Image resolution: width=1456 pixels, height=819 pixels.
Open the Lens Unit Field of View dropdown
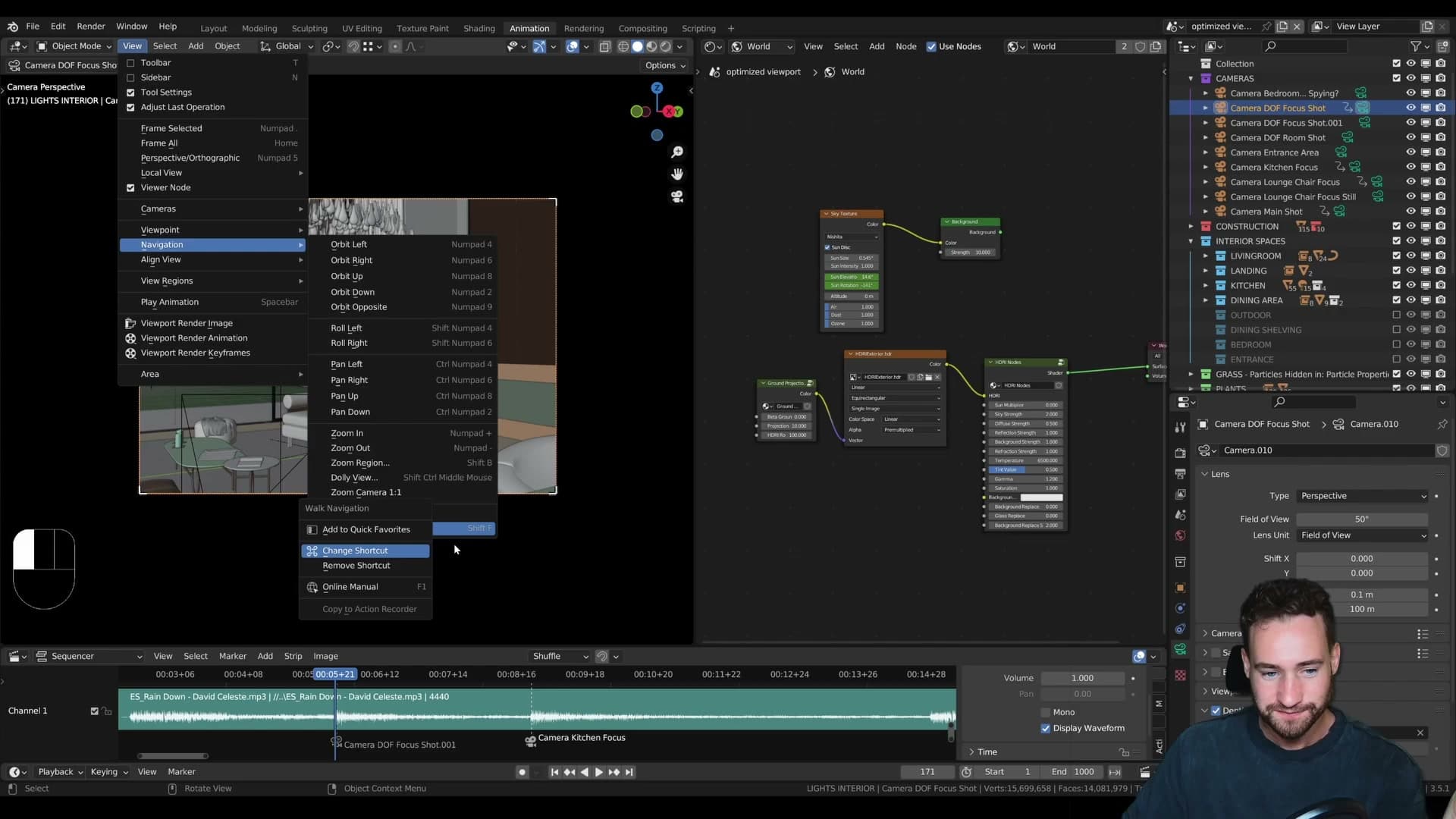(x=1363, y=535)
